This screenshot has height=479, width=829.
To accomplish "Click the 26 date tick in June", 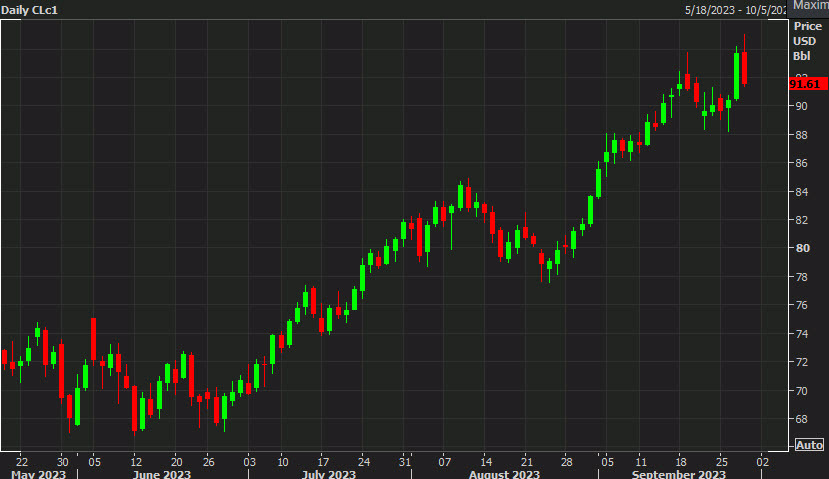I will (x=208, y=462).
